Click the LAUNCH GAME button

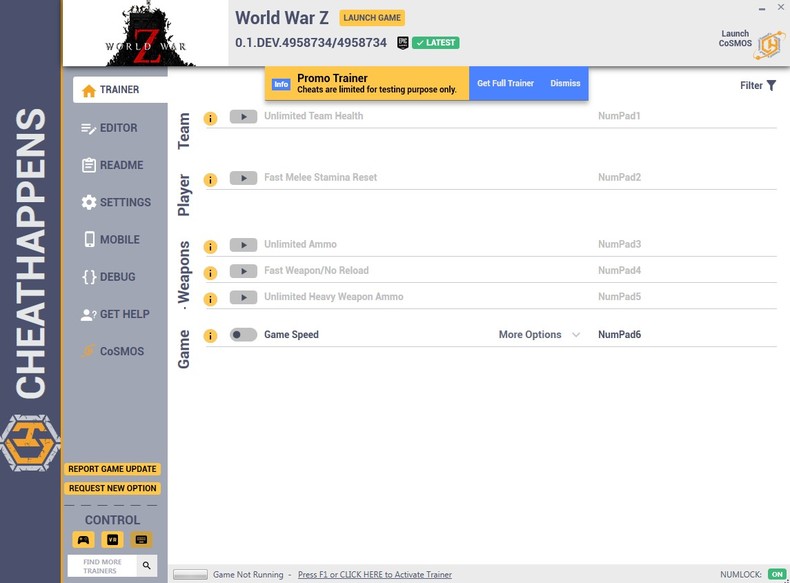click(372, 18)
